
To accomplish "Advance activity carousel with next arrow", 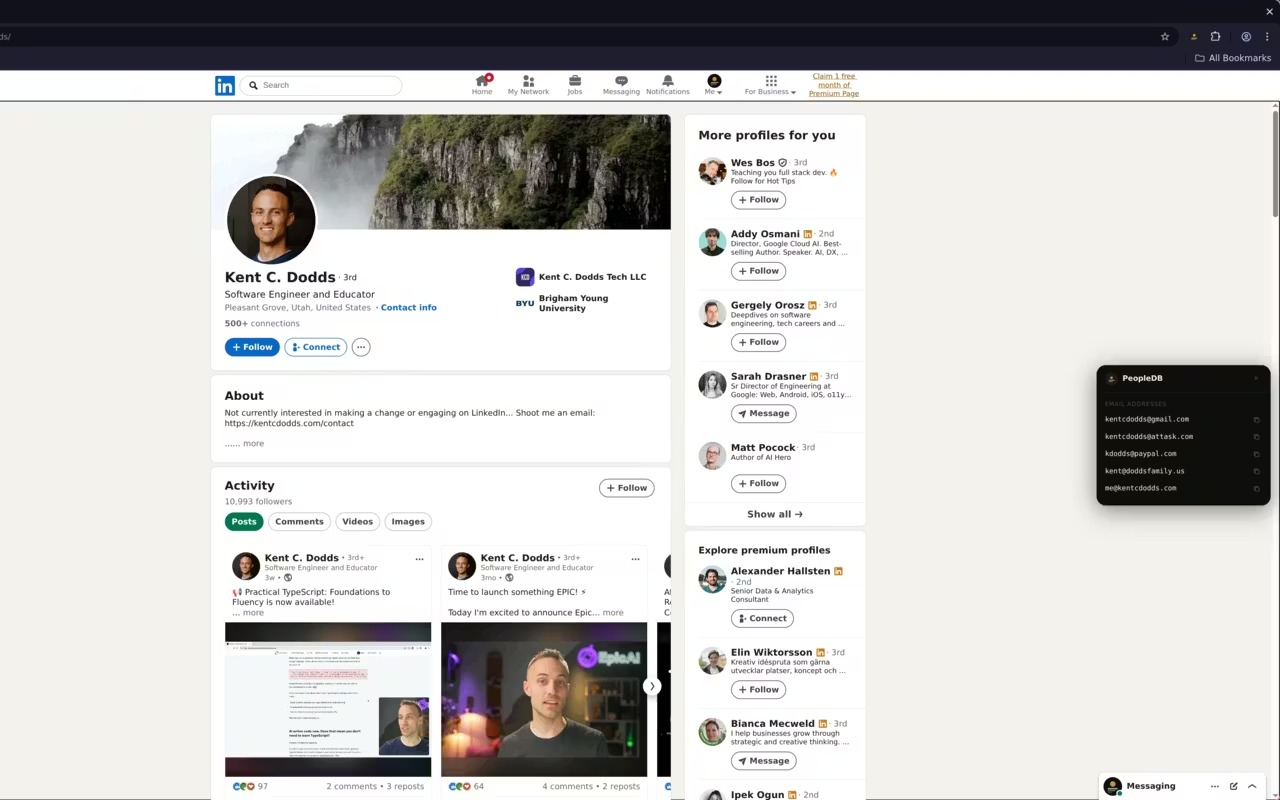I will tap(652, 686).
